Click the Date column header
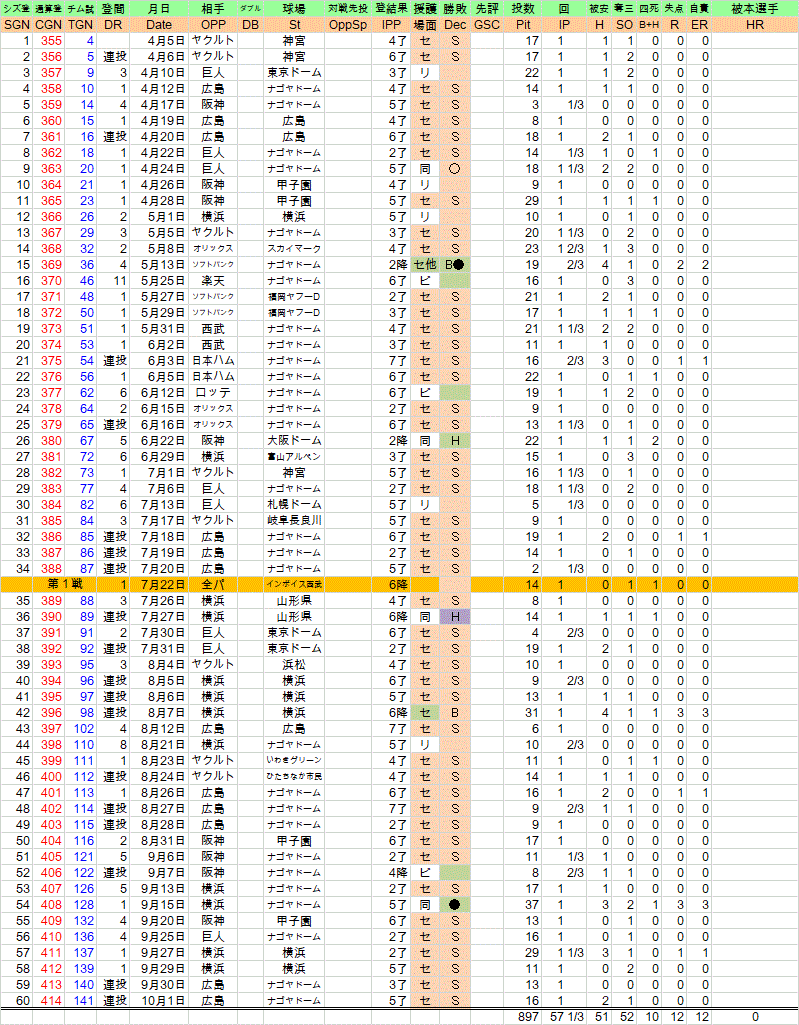Screen dimensions: 799x1025 158,25
